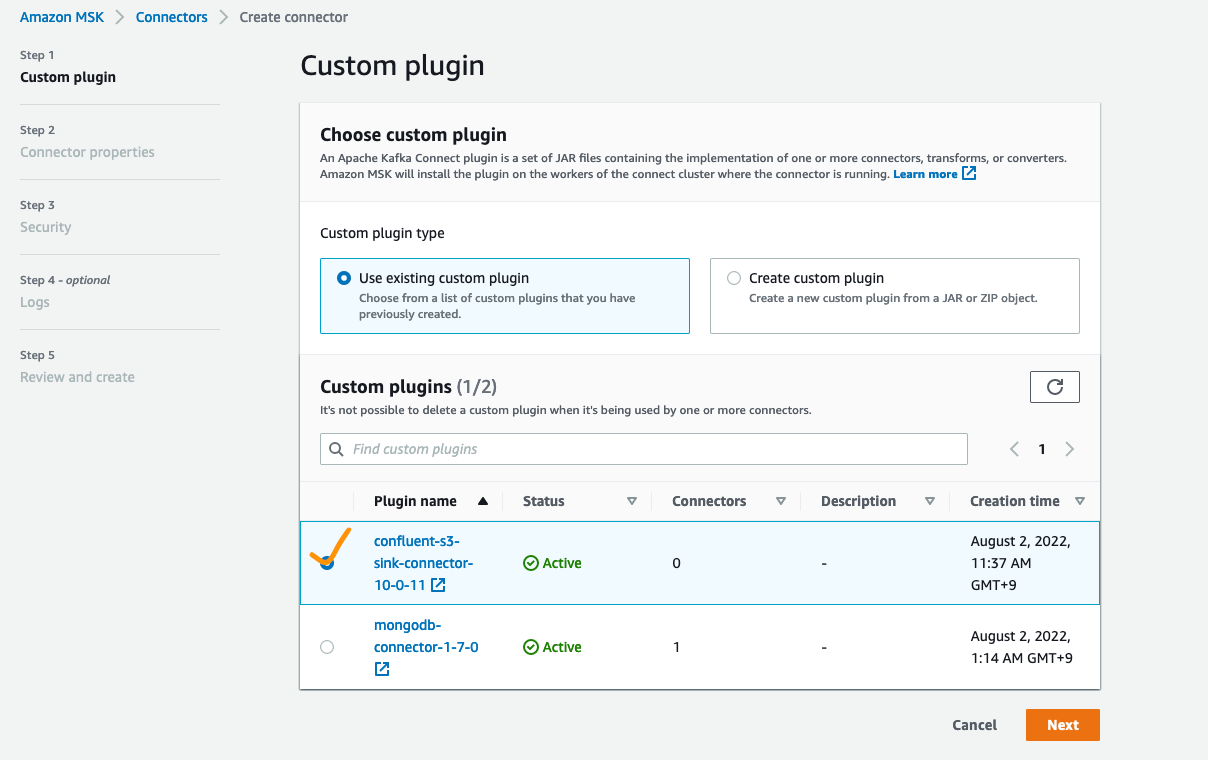Click the search magnifier icon in plugin filter

tap(336, 449)
